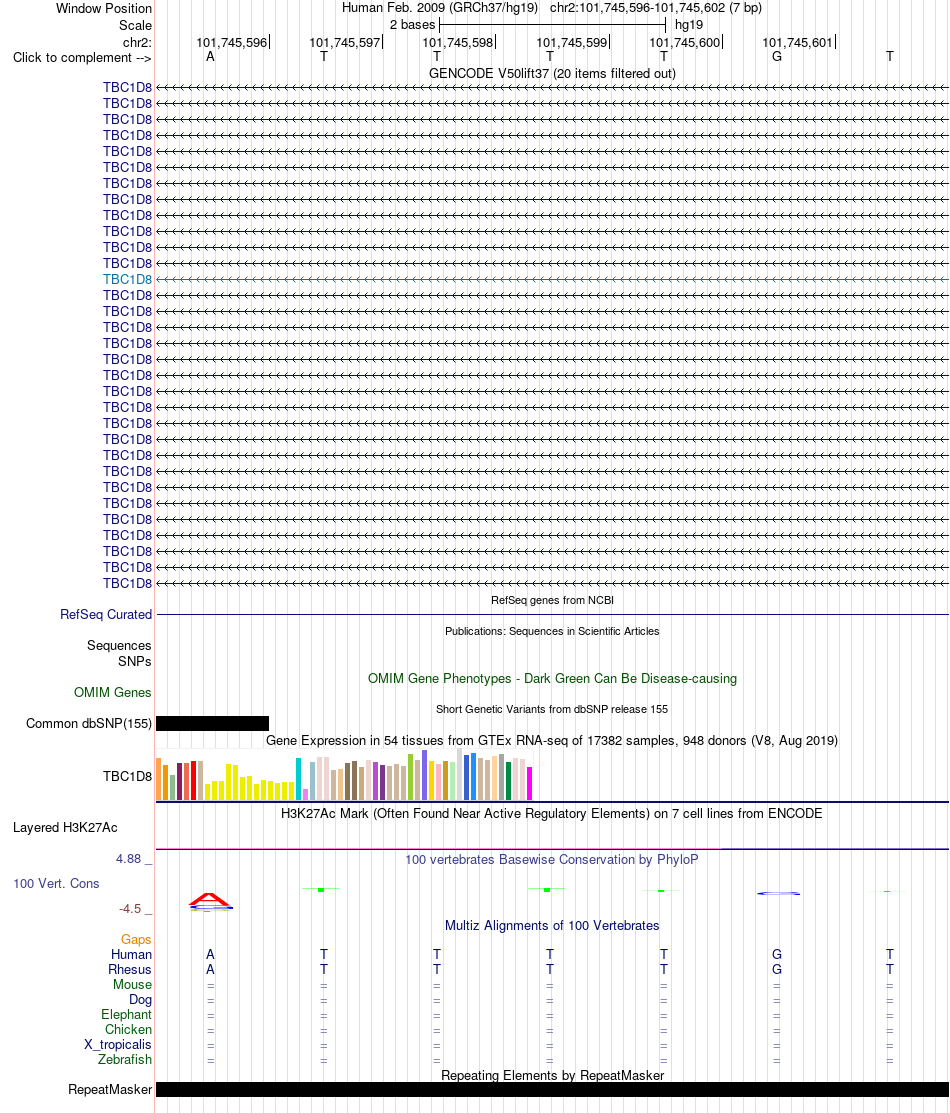Click the black dbSNP variant block

pos(212,723)
